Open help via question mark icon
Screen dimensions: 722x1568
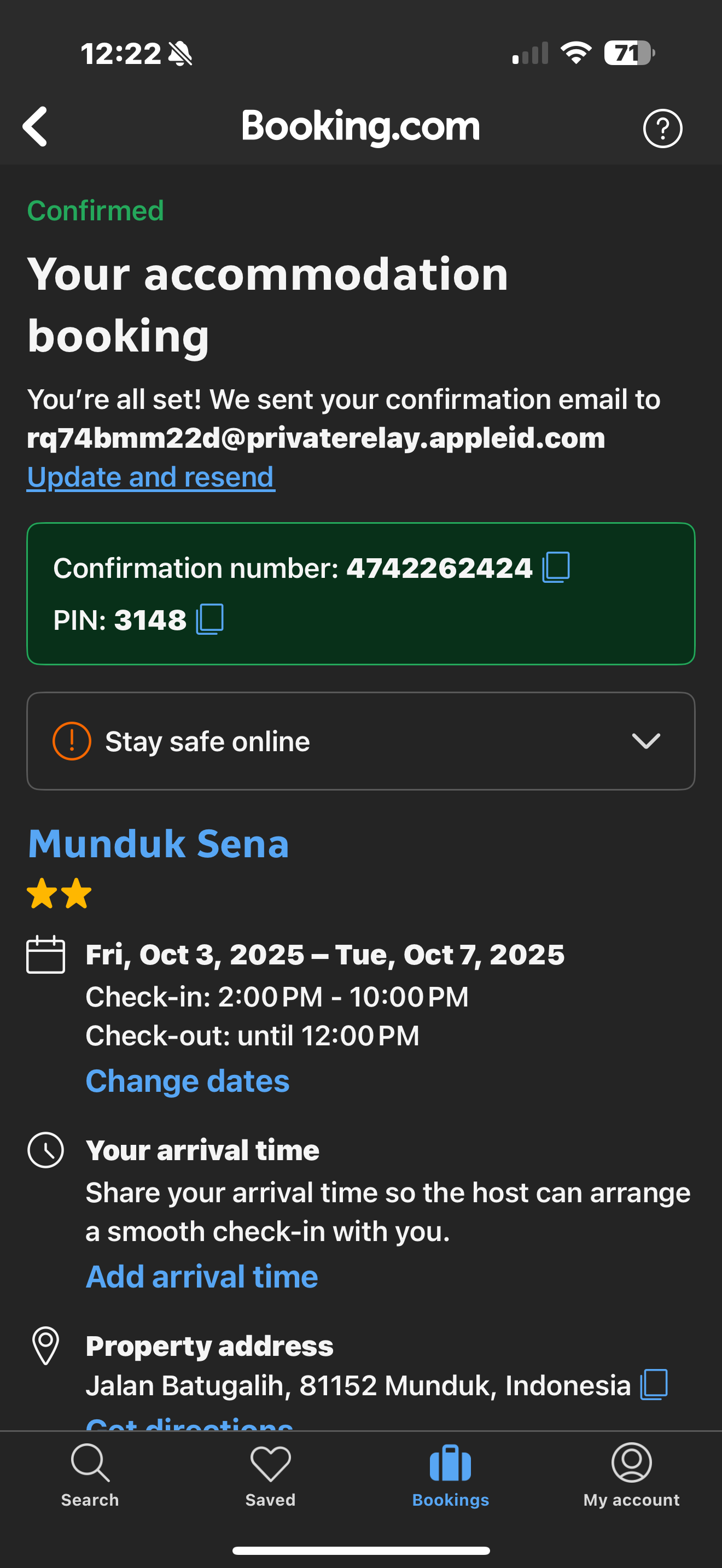pyautogui.click(x=662, y=128)
